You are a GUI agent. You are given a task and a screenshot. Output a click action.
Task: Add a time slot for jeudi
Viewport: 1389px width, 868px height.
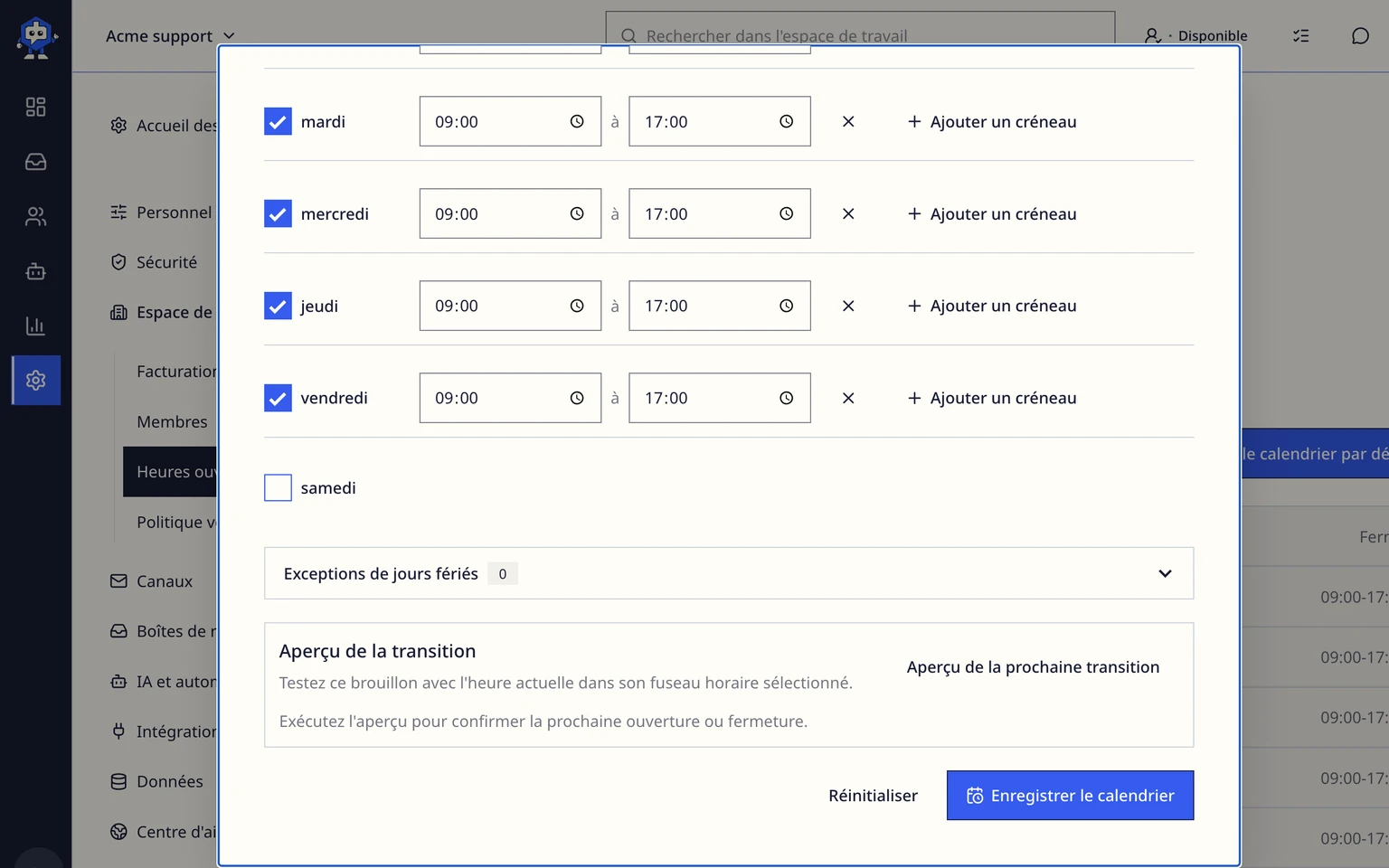pos(992,306)
